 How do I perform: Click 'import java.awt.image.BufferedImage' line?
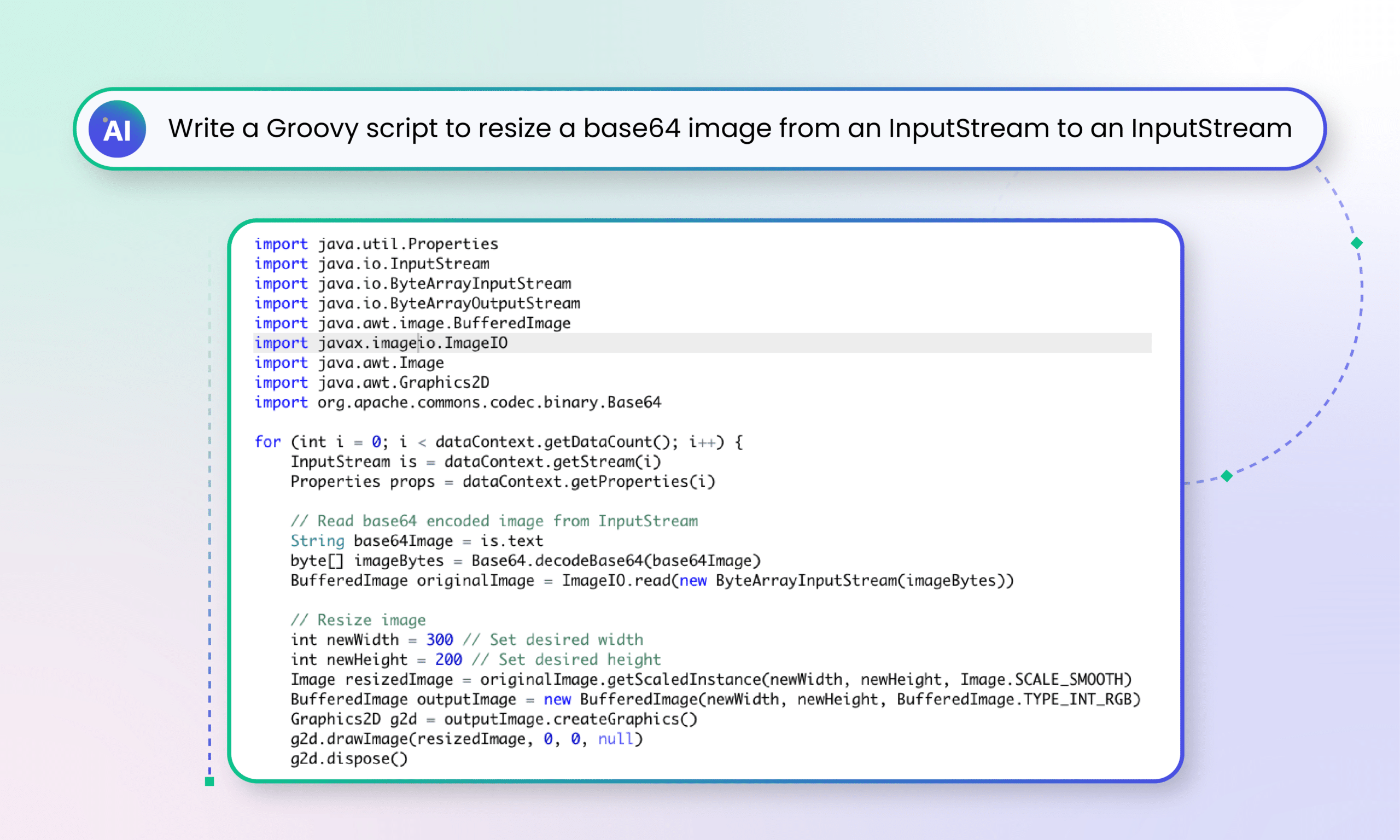412,323
